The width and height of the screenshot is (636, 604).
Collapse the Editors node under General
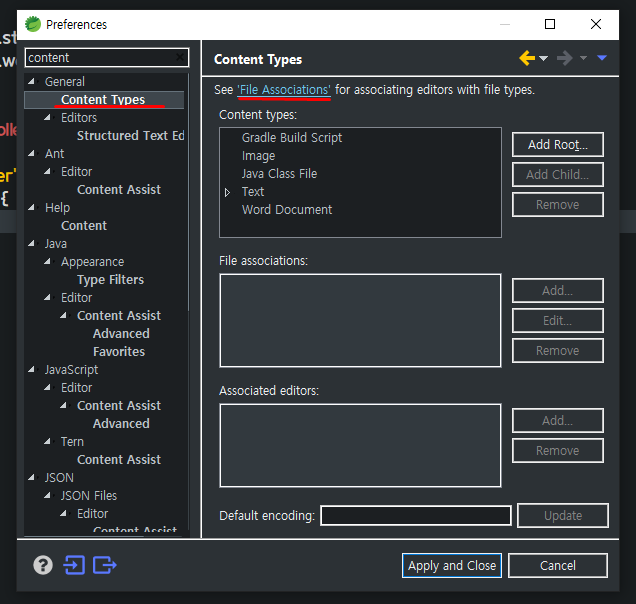[48, 118]
